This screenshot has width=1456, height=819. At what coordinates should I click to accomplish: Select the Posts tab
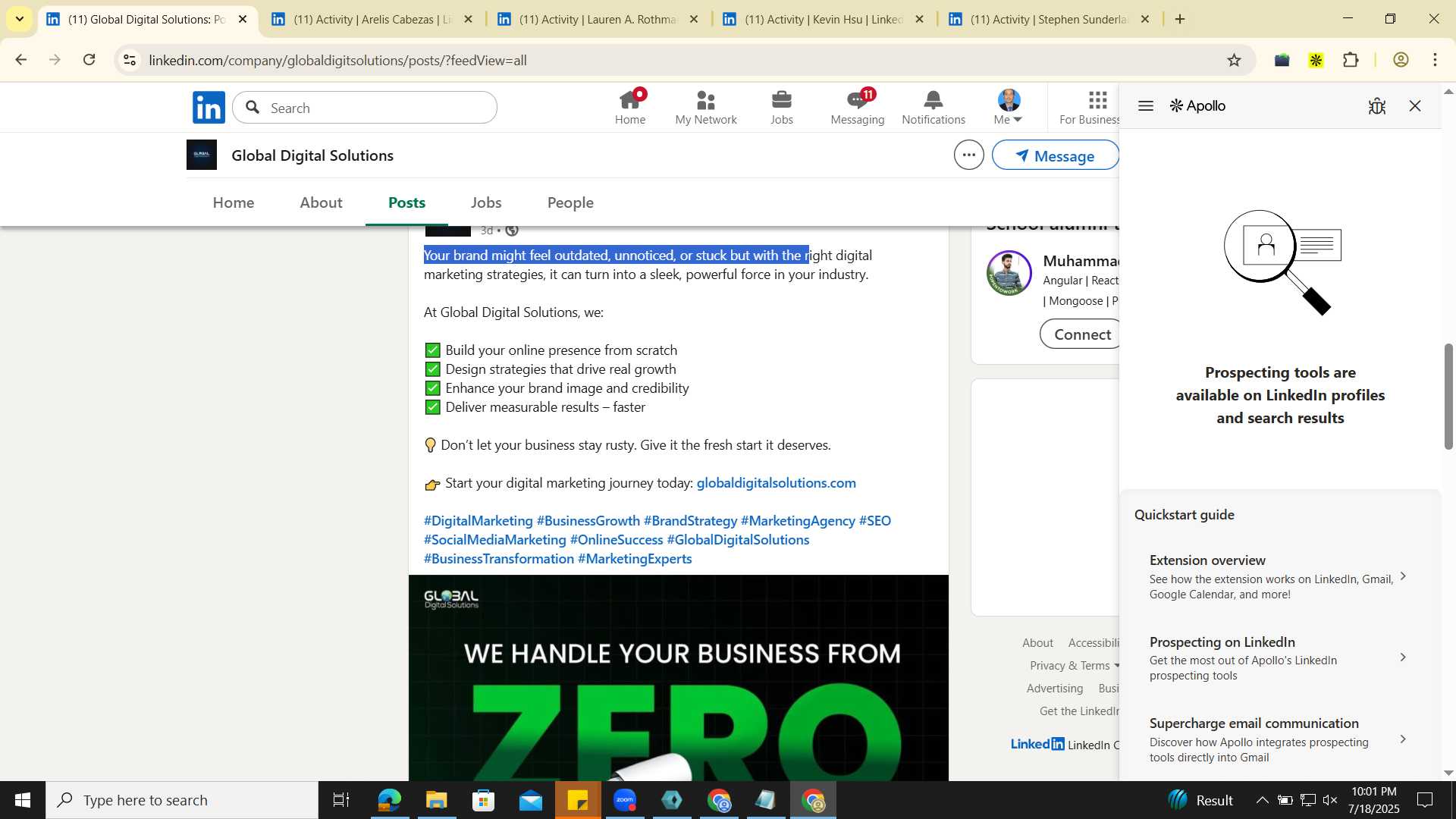pos(406,202)
